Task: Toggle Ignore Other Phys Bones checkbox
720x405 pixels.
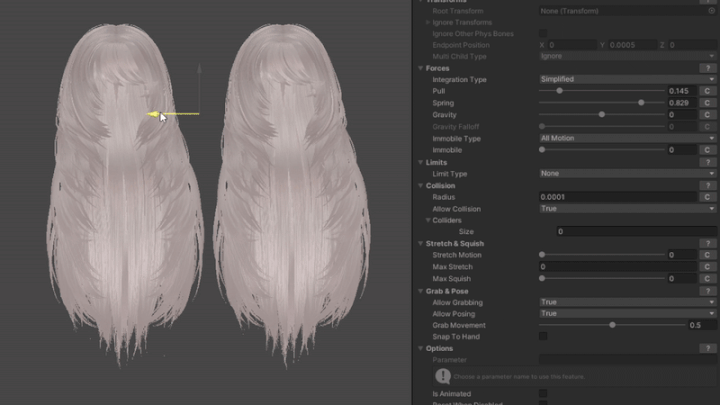Action: 544,33
